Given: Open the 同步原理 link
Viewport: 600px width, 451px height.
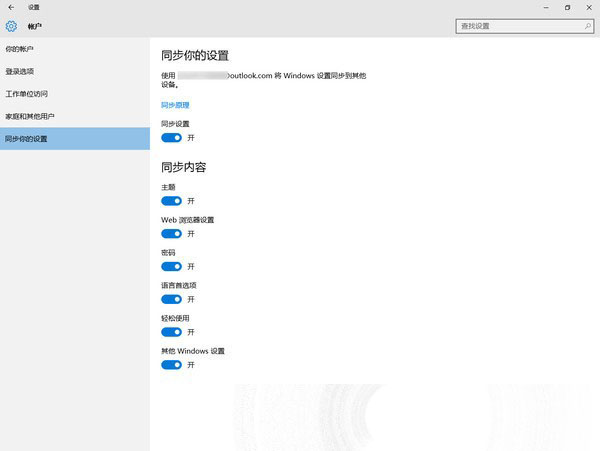Looking at the screenshot, I should 175,105.
